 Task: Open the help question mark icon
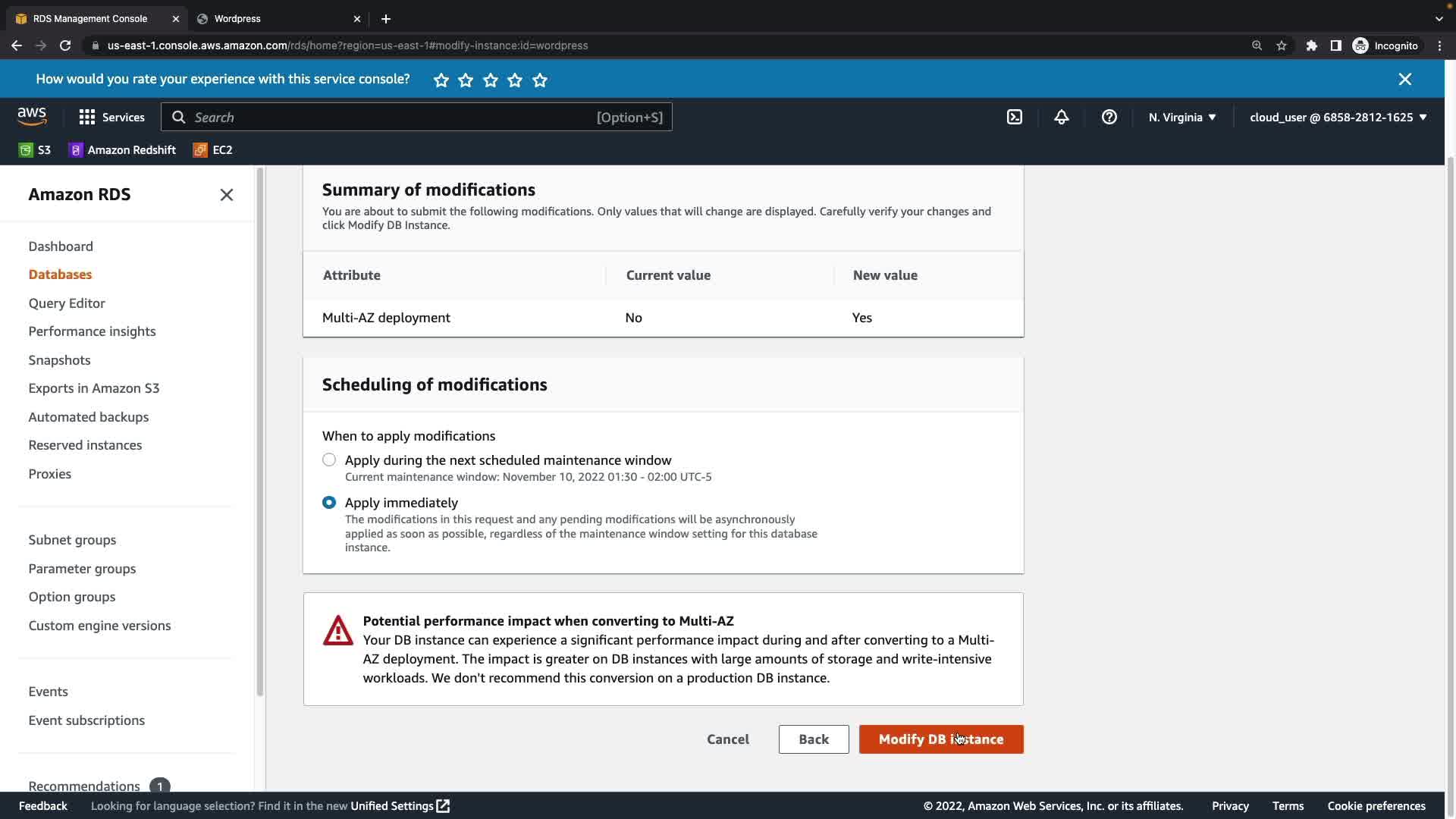tap(1109, 117)
